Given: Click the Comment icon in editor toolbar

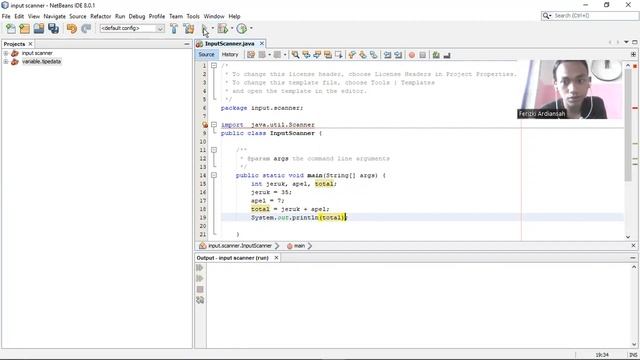Looking at the screenshot, I should (436, 55).
